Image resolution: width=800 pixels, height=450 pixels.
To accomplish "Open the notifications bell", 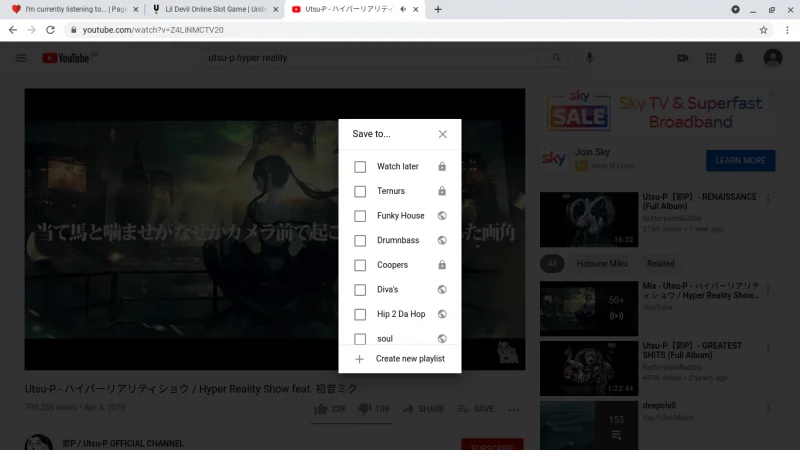I will point(739,58).
